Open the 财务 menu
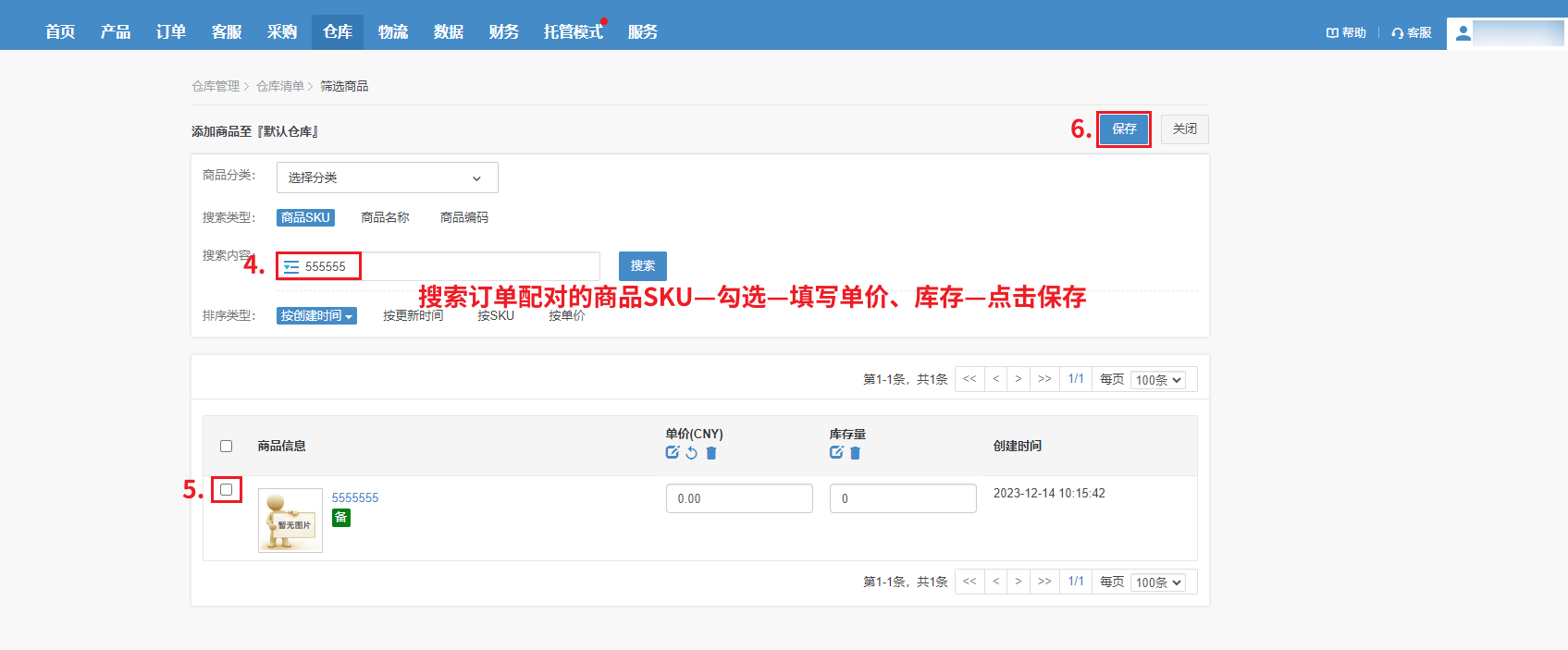The height and width of the screenshot is (650, 1568). tap(504, 32)
